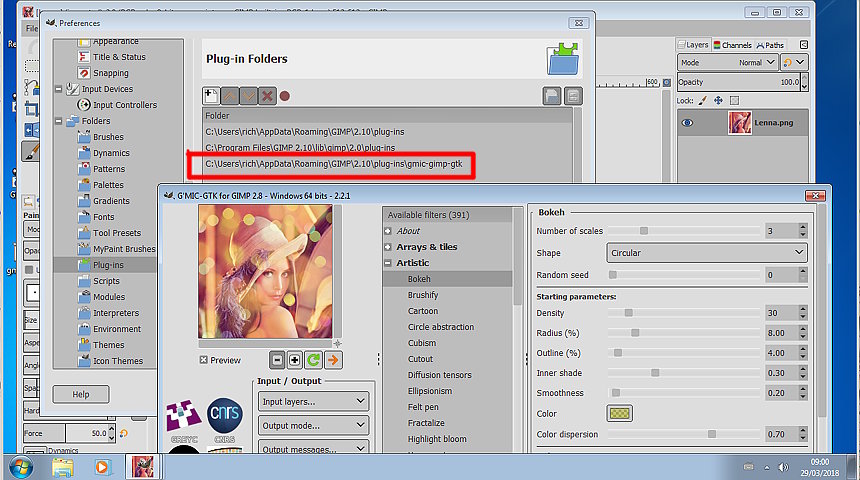Select Brushes in Folders tree
Viewport: 860px width, 480px height.
pyautogui.click(x=108, y=137)
